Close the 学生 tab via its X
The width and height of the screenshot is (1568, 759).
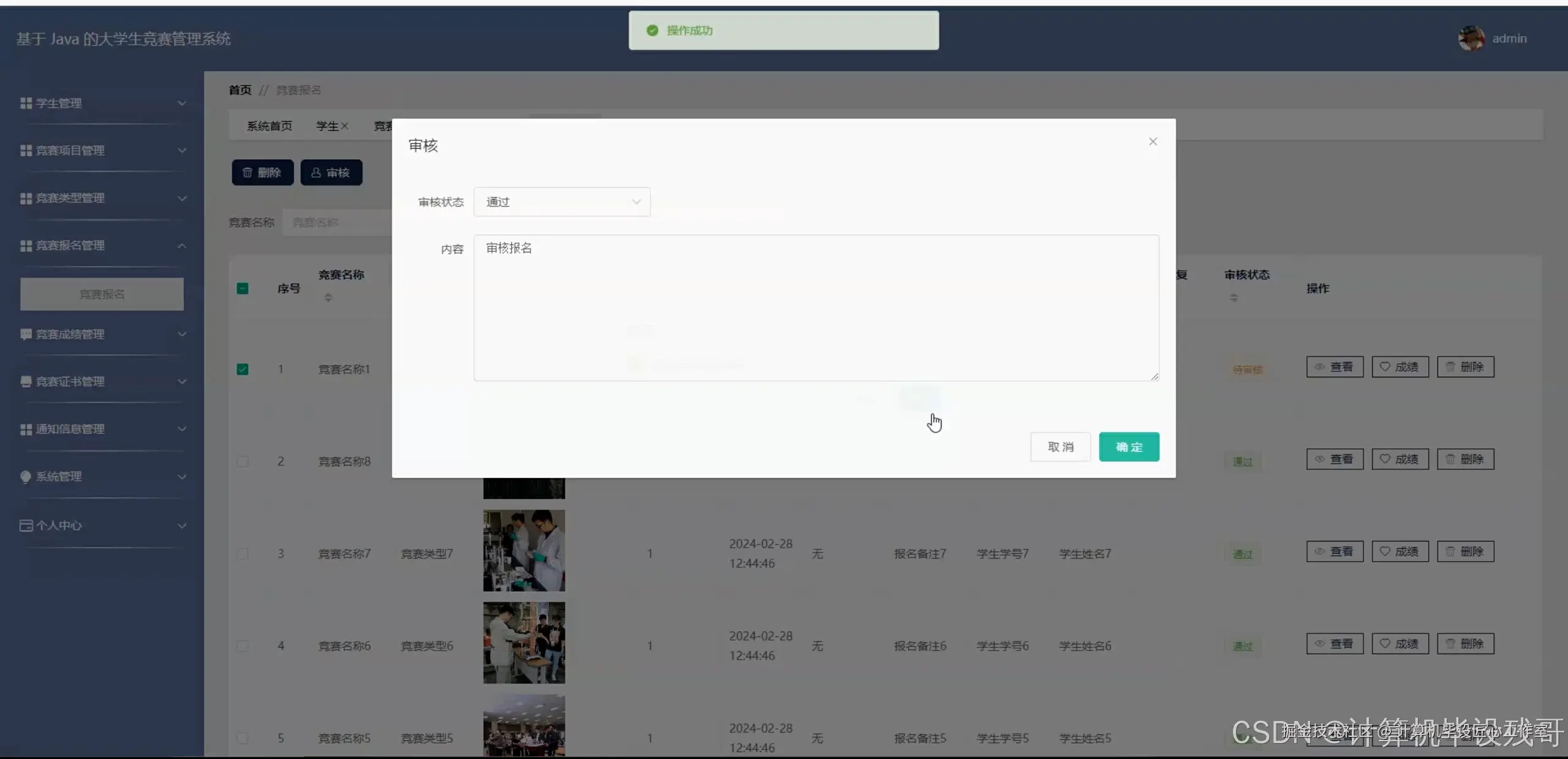coord(345,126)
